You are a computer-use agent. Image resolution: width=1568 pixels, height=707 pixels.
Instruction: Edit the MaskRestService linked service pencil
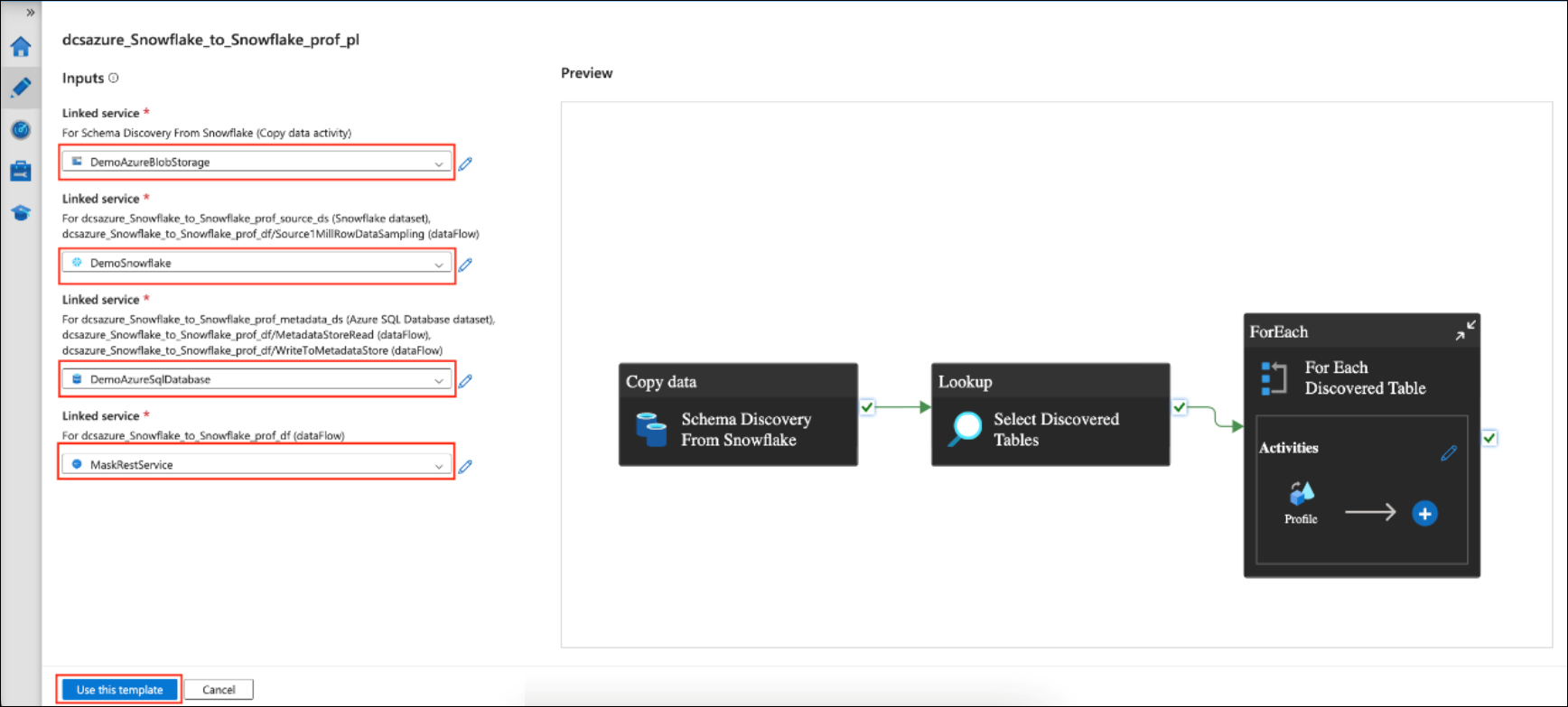pyautogui.click(x=465, y=466)
